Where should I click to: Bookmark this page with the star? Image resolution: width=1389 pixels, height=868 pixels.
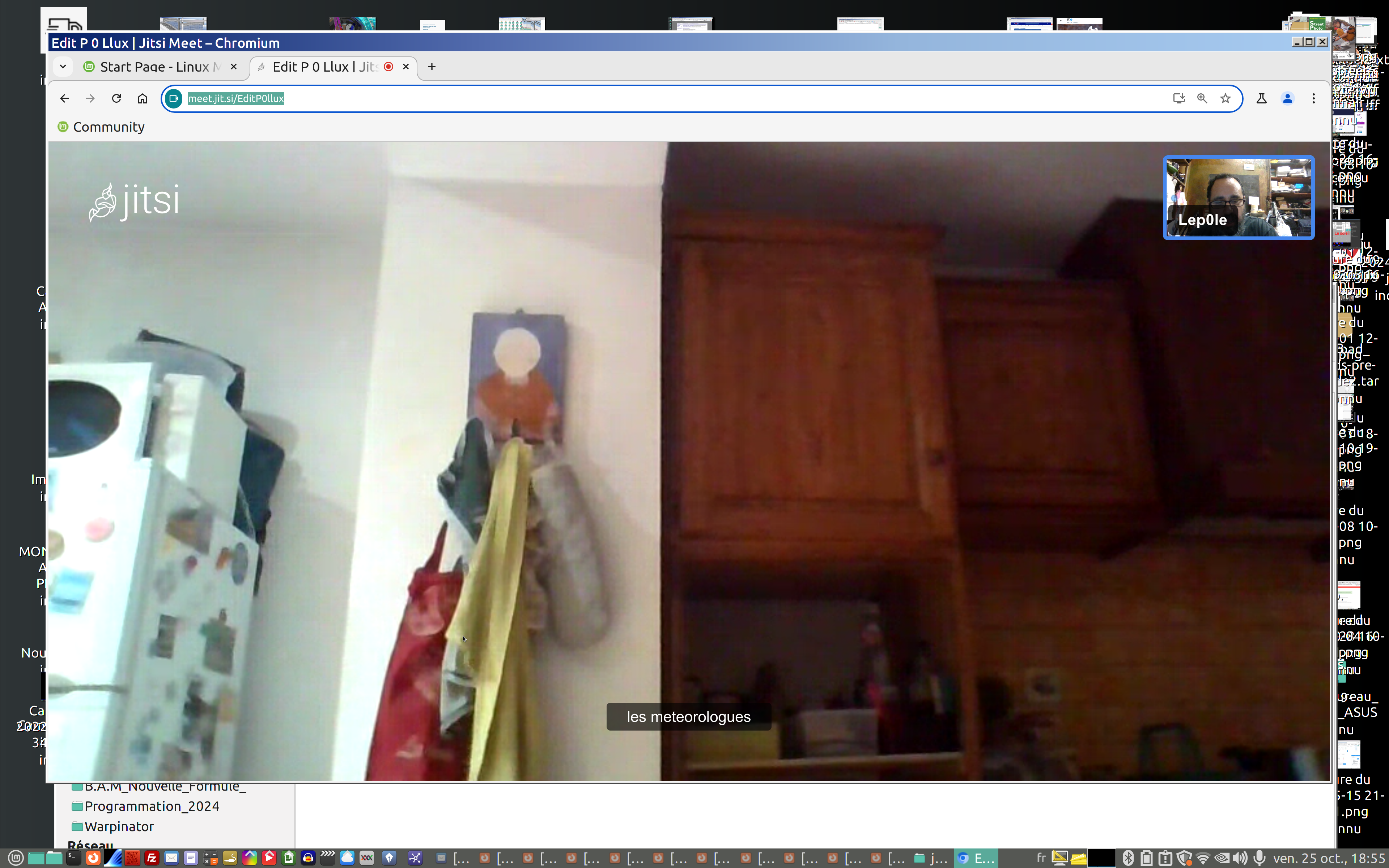pyautogui.click(x=1226, y=99)
